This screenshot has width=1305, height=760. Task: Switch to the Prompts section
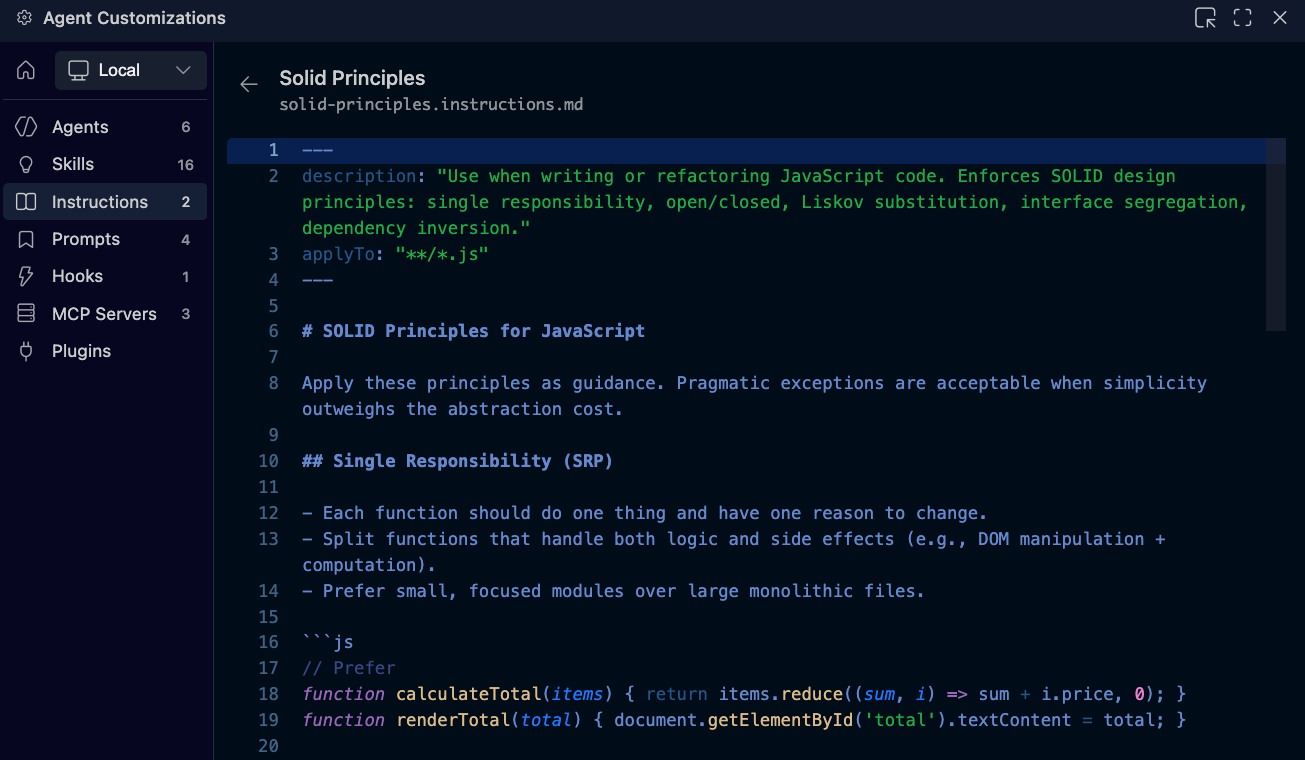pyautogui.click(x=83, y=239)
